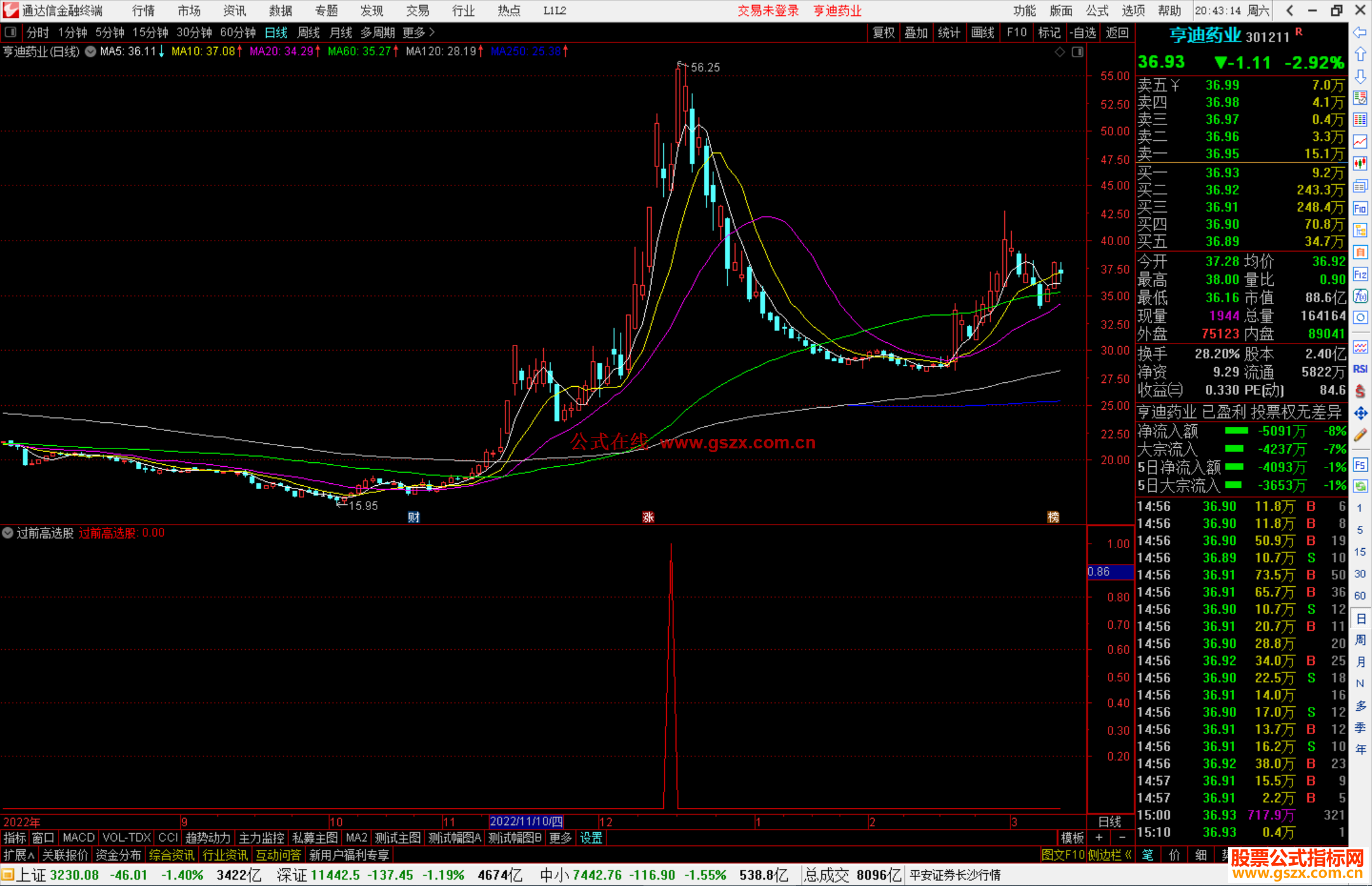This screenshot has height=886, width=1372.
Task: Click the candlestick chart icon in sidebar
Action: tap(1360, 163)
